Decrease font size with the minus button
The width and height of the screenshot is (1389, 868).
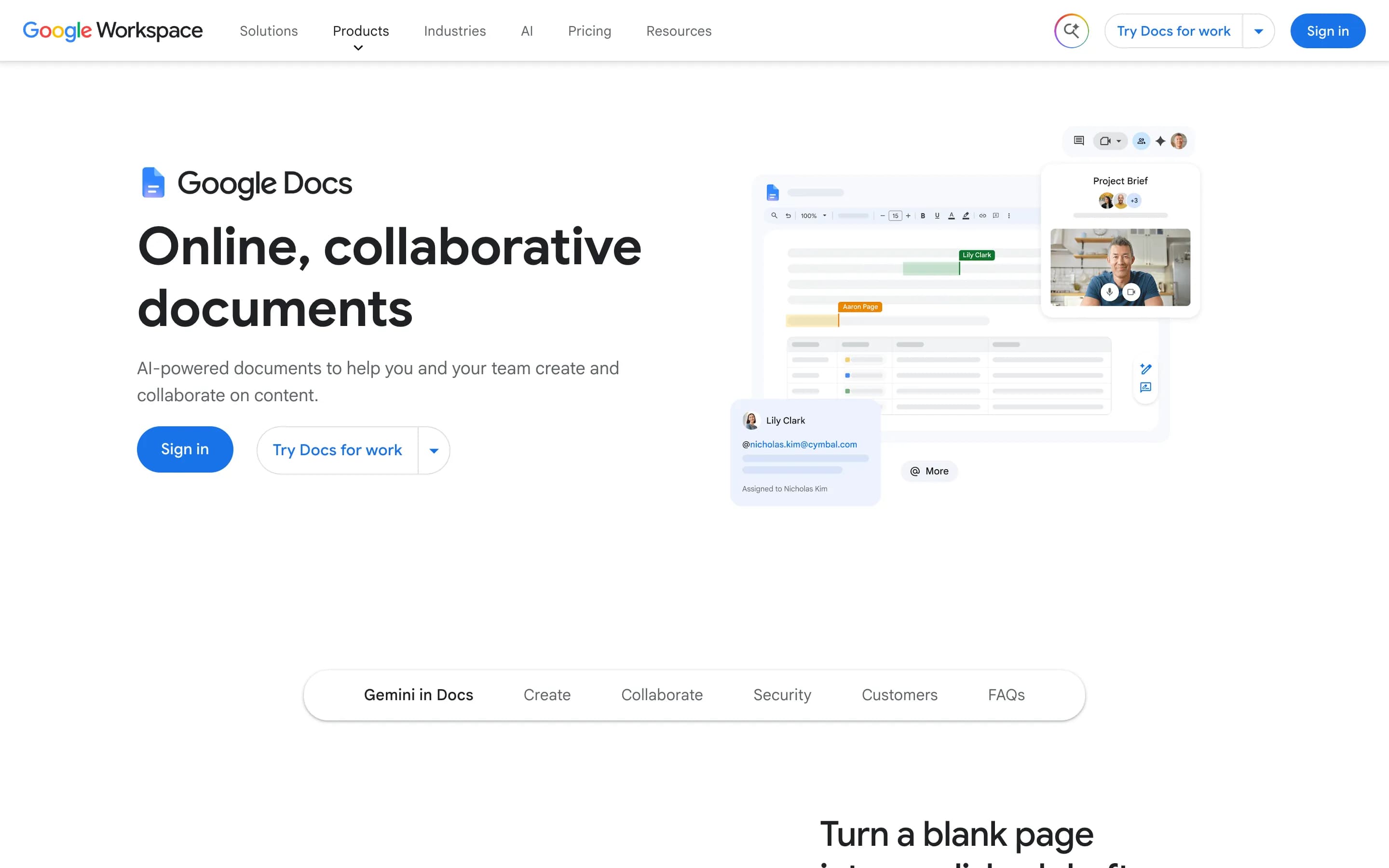point(883,216)
